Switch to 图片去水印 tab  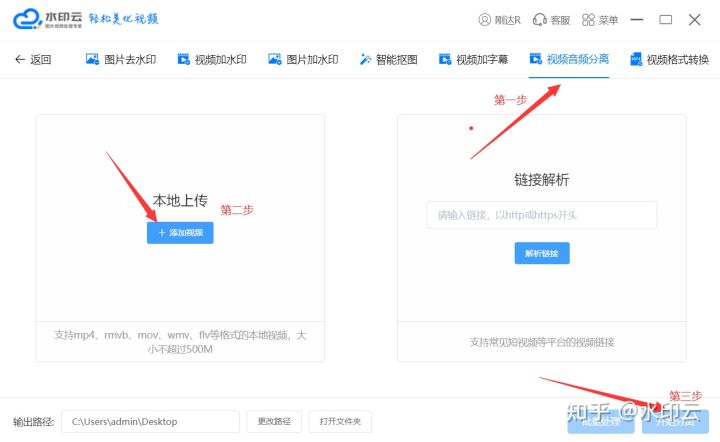click(121, 59)
